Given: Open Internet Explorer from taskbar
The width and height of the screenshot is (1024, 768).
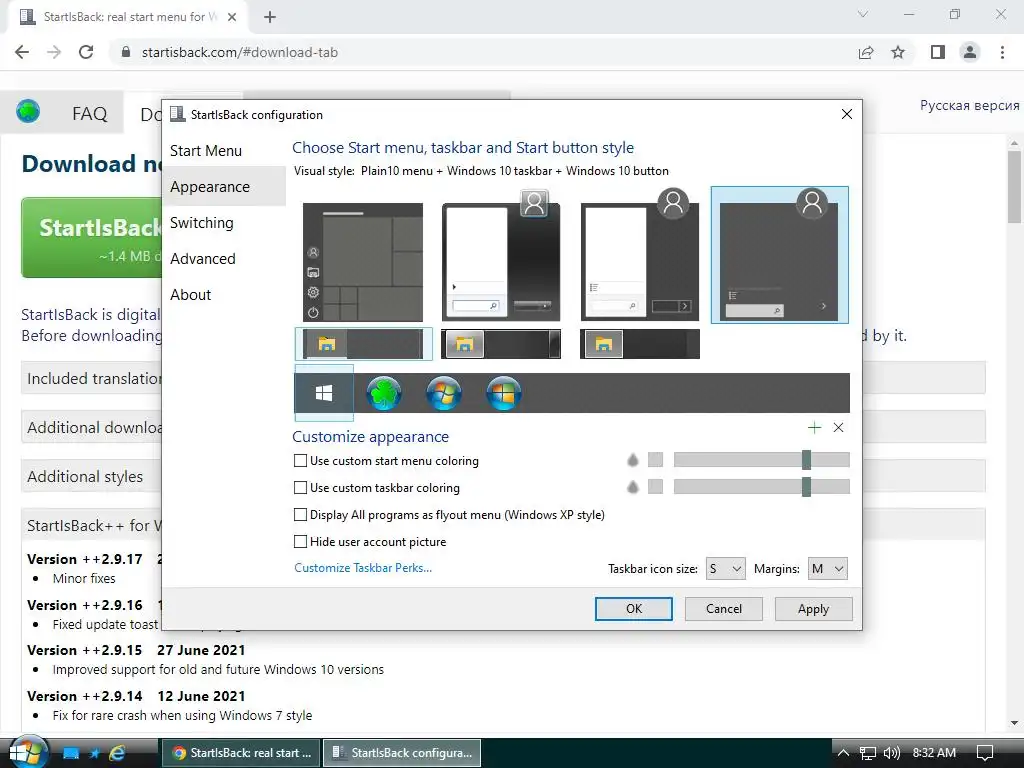Looking at the screenshot, I should 118,753.
